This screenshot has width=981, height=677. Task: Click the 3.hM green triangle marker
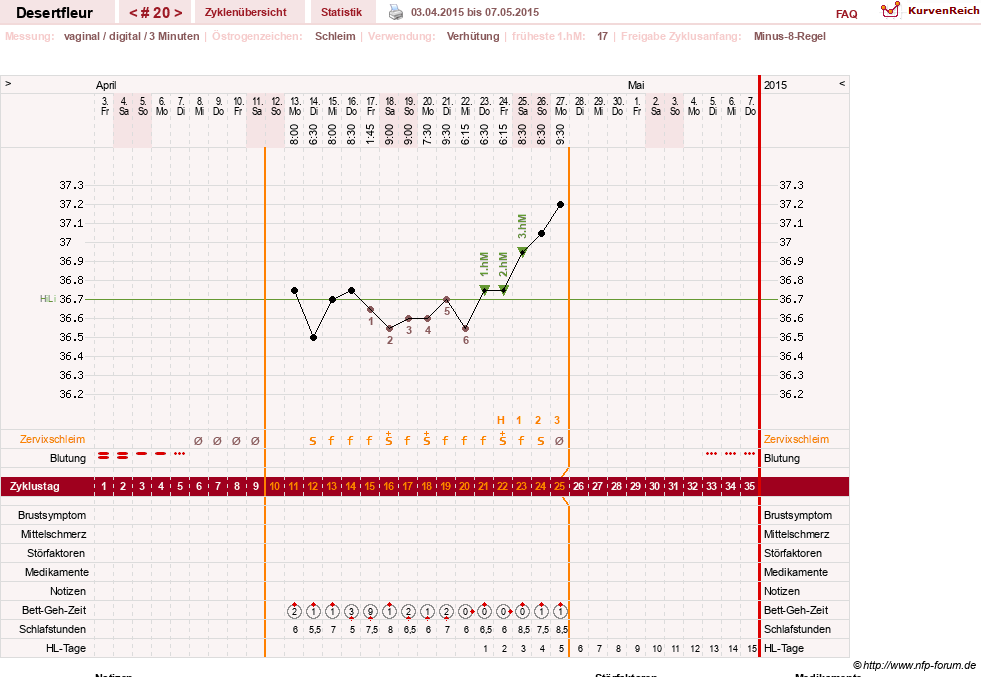coord(522,252)
